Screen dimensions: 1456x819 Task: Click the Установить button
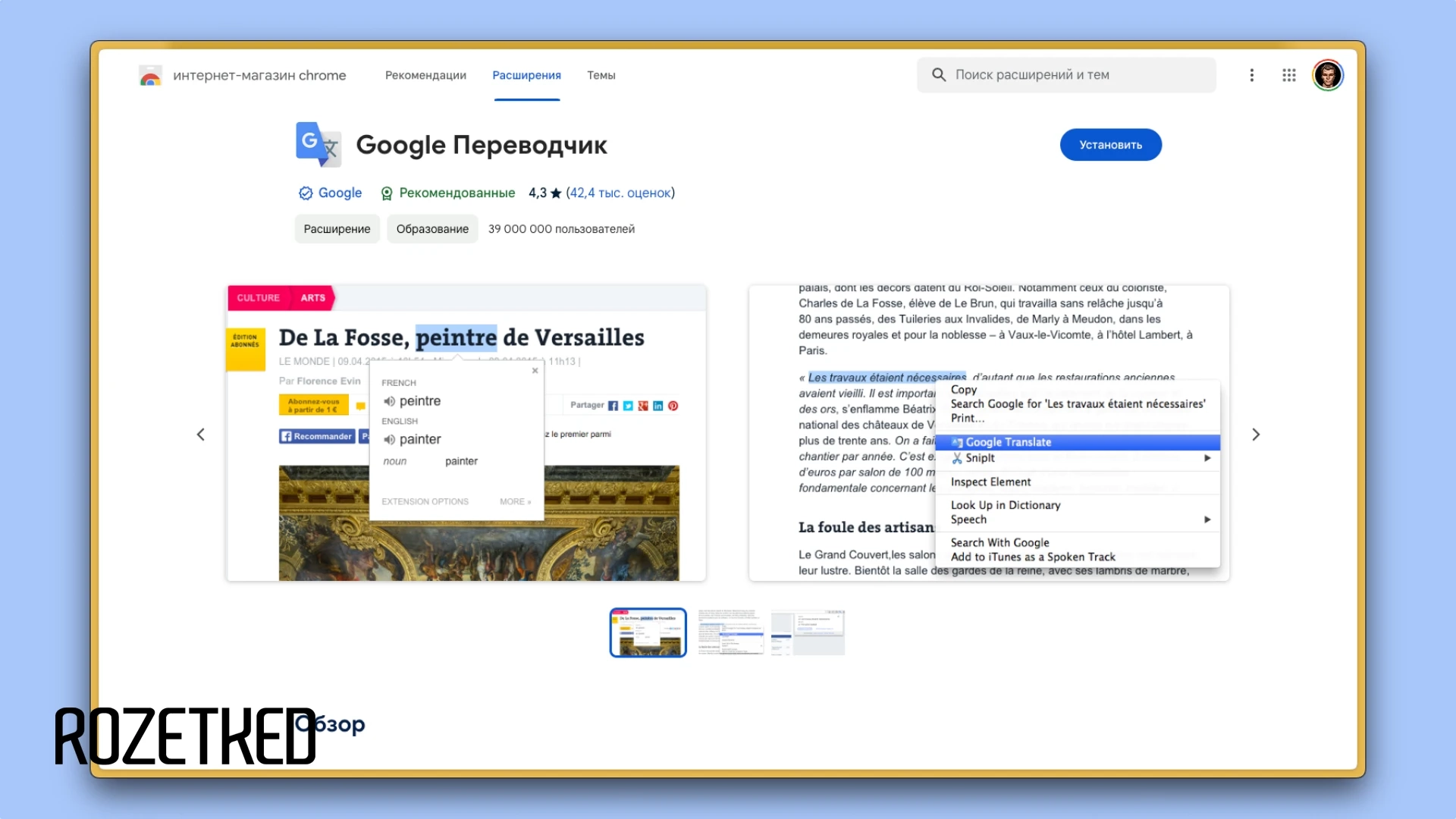coord(1111,145)
